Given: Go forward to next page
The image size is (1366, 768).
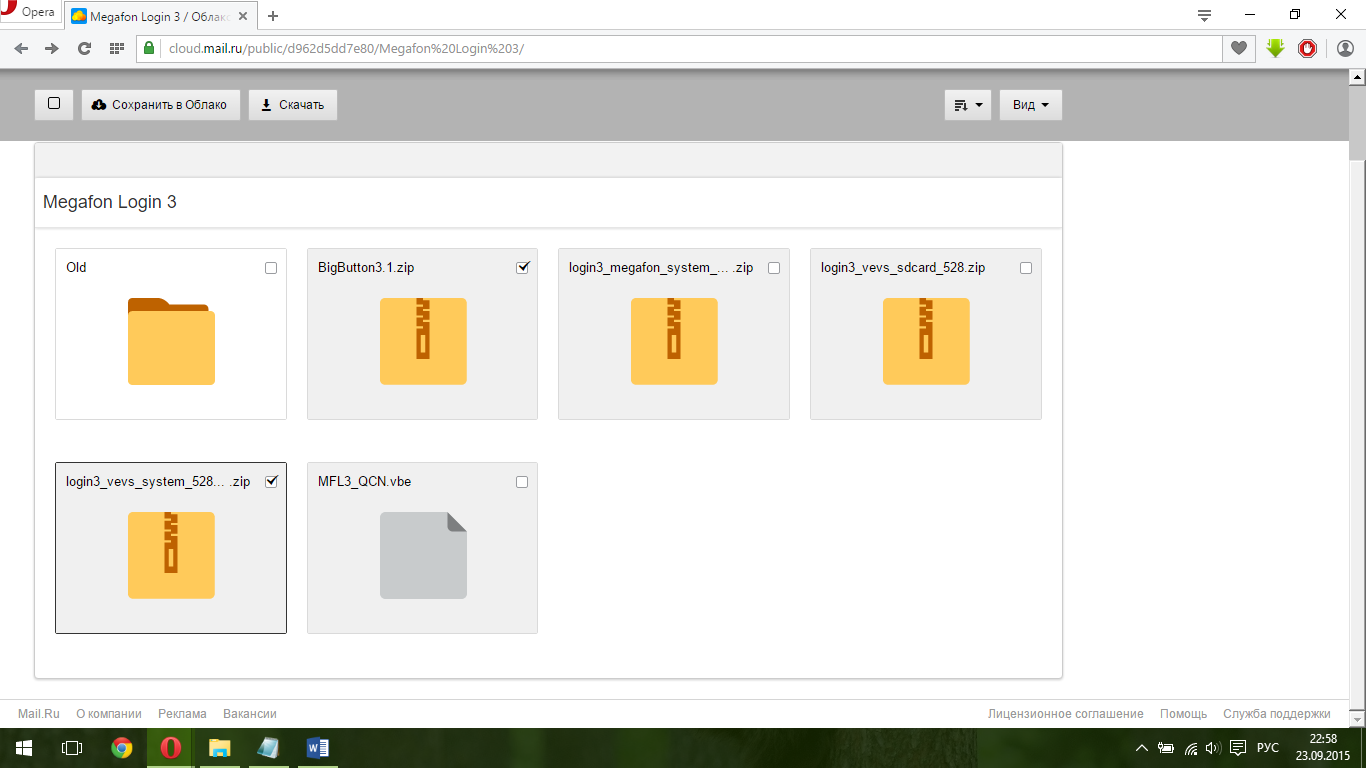Looking at the screenshot, I should (x=52, y=48).
